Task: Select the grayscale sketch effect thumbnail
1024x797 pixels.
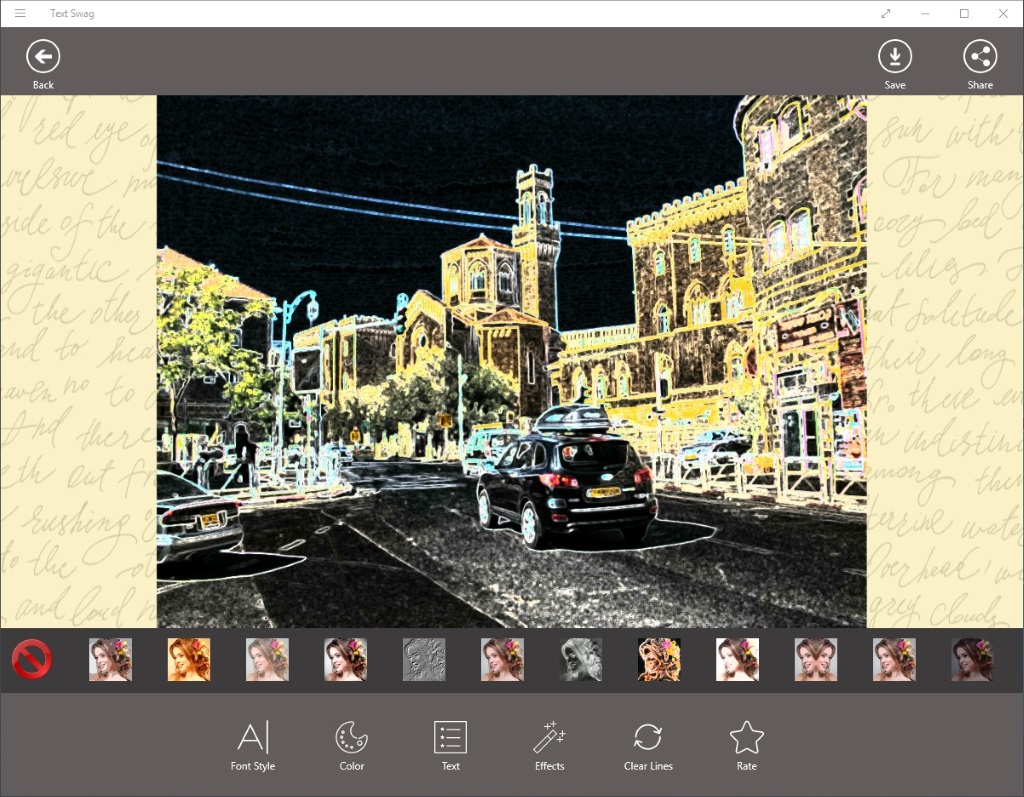Action: tap(581, 660)
